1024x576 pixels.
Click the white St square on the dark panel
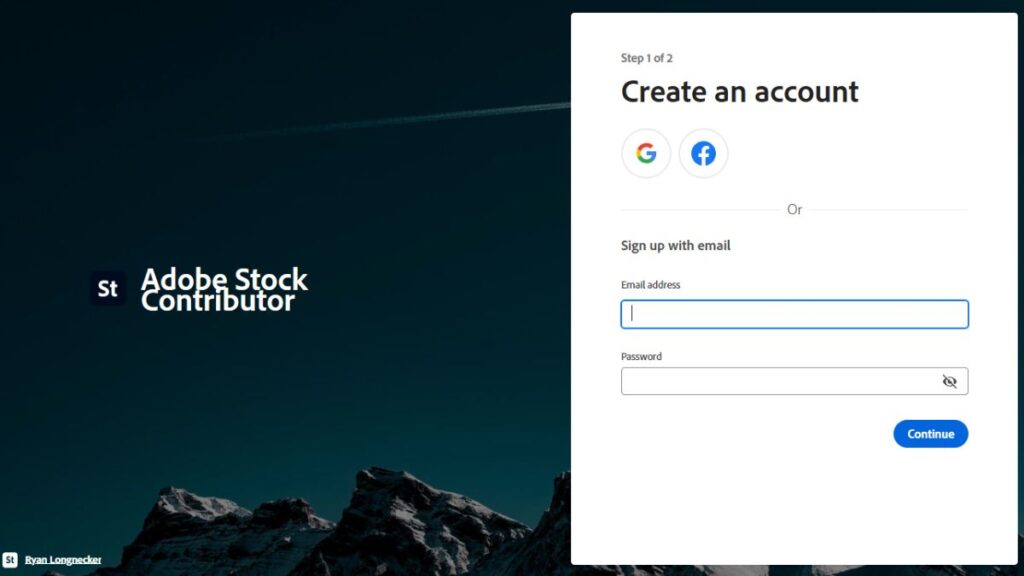107,288
